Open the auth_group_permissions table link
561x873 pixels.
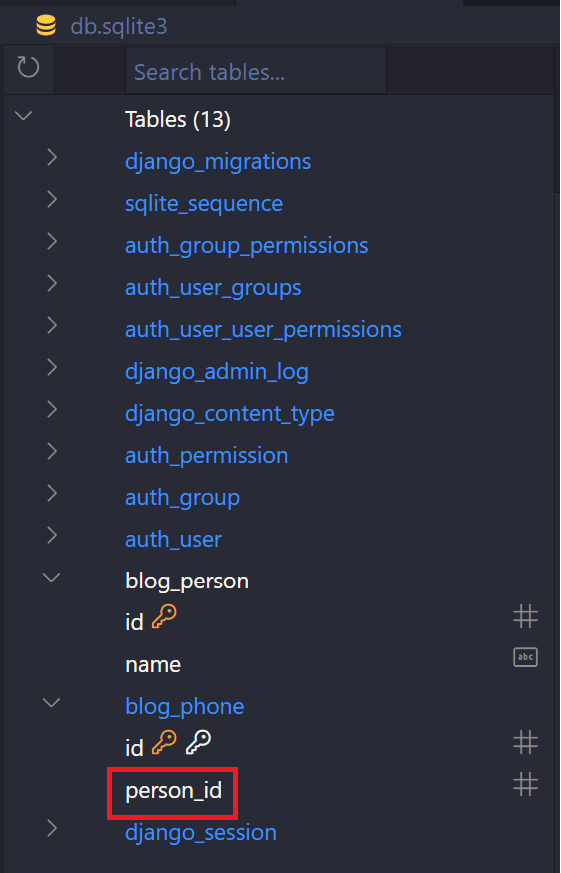click(x=247, y=246)
